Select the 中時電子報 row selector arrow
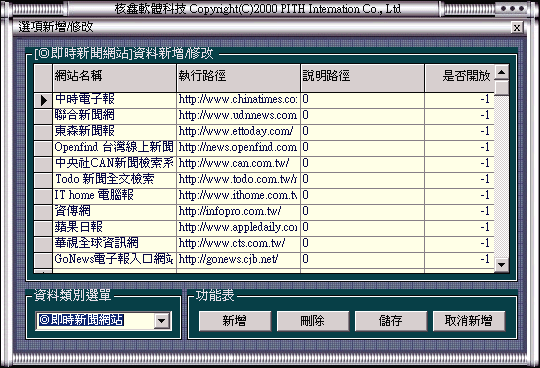This screenshot has width=540, height=368. 43,100
